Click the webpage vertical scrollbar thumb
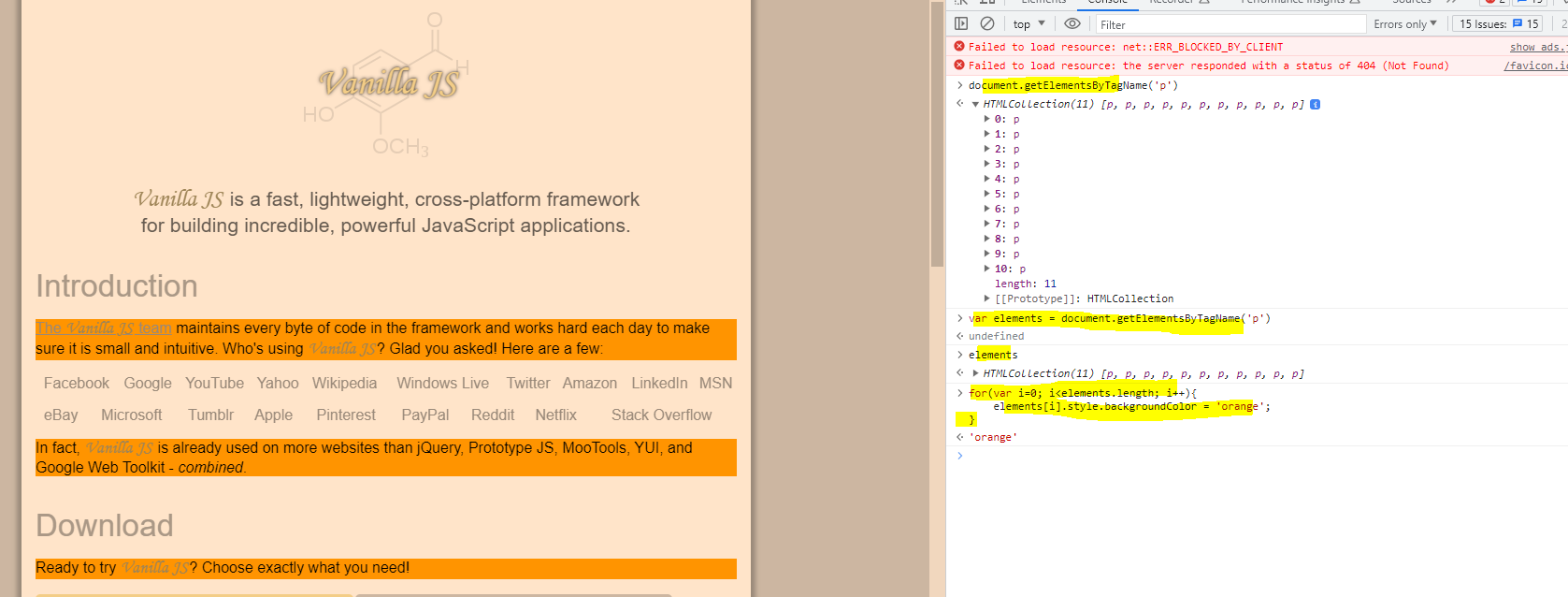 tap(937, 133)
